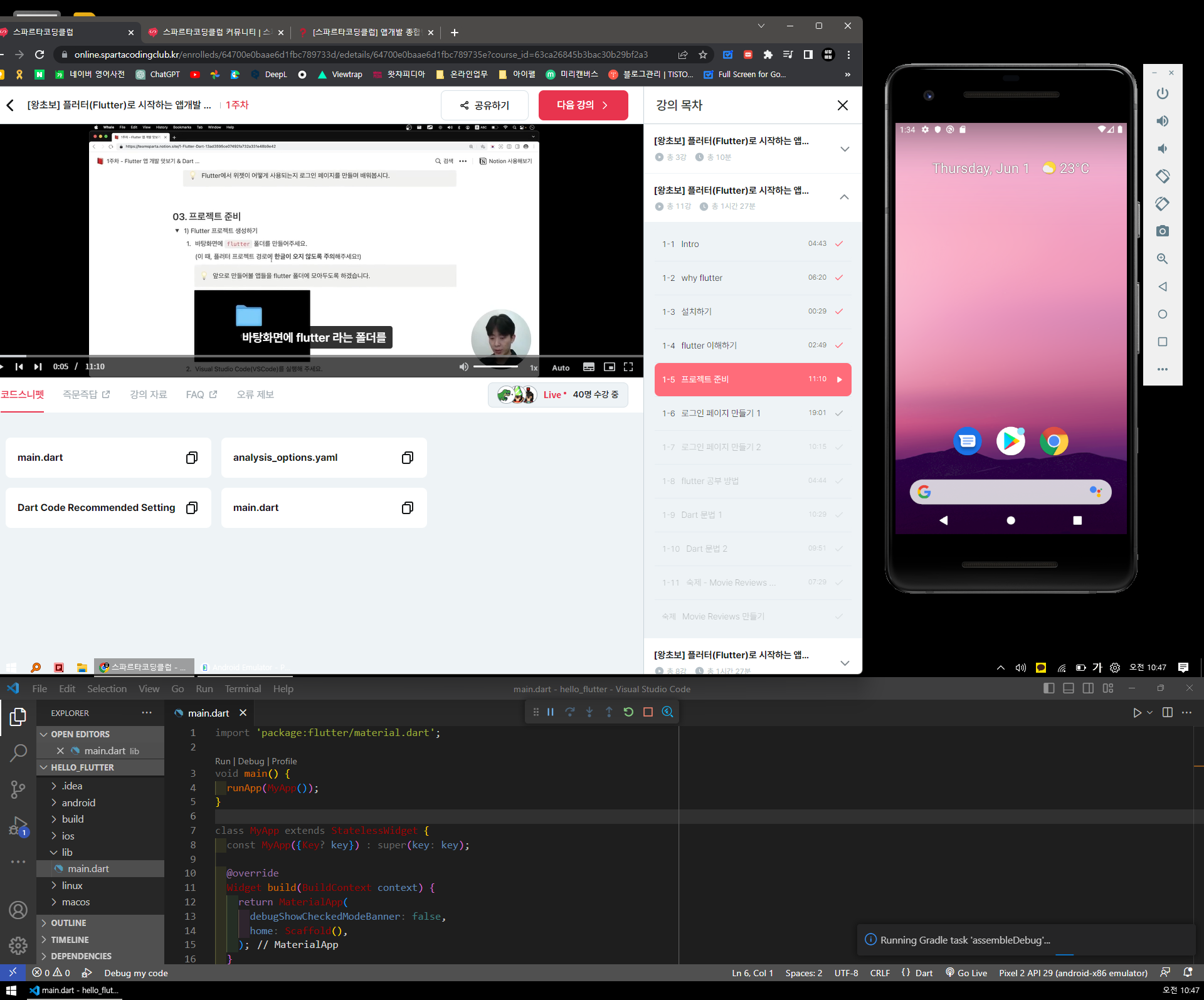Click Go Live in the status bar
Viewport: 1204px width, 1000px height.
coord(966,973)
